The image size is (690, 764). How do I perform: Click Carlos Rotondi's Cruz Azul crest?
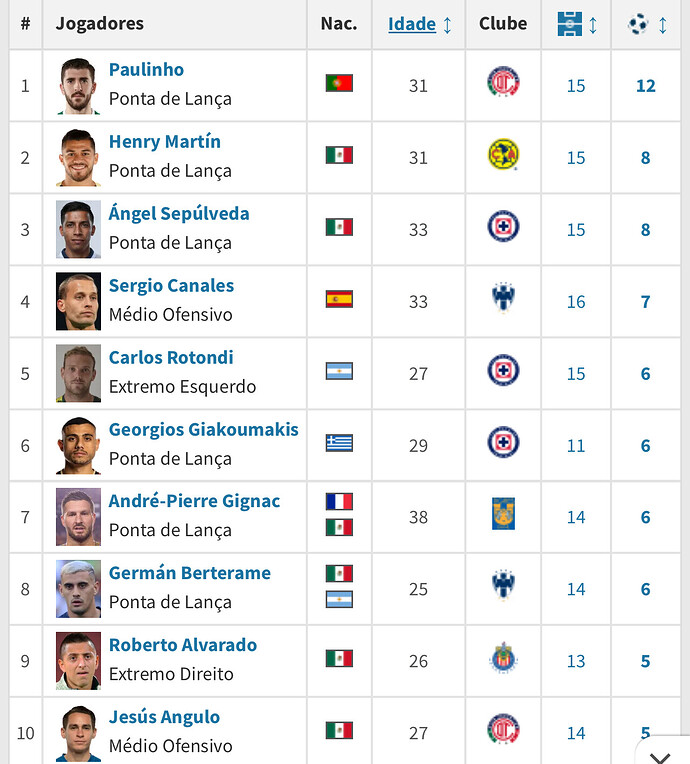(503, 372)
